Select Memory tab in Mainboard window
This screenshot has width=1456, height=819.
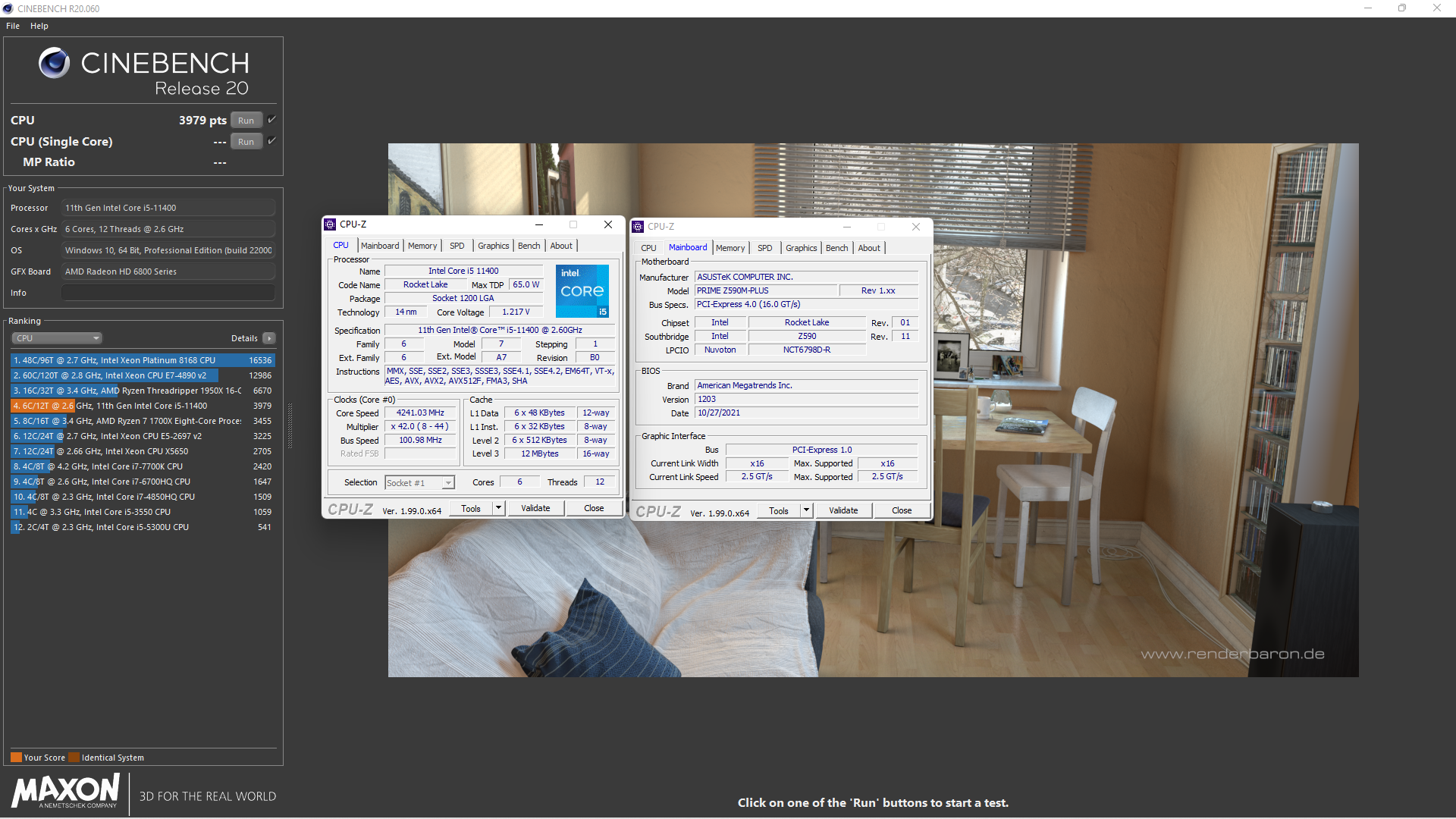coord(730,248)
